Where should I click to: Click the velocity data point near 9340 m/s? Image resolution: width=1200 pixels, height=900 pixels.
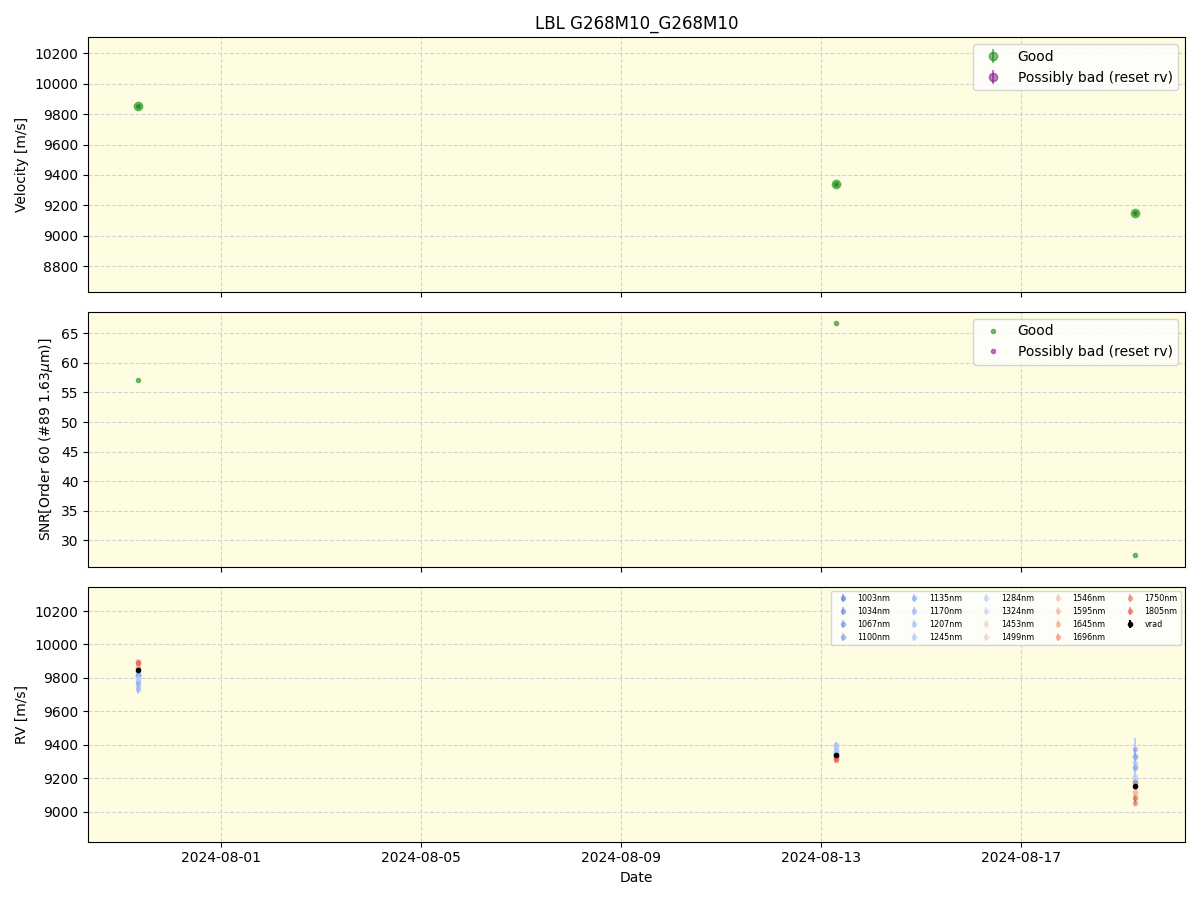(x=836, y=184)
